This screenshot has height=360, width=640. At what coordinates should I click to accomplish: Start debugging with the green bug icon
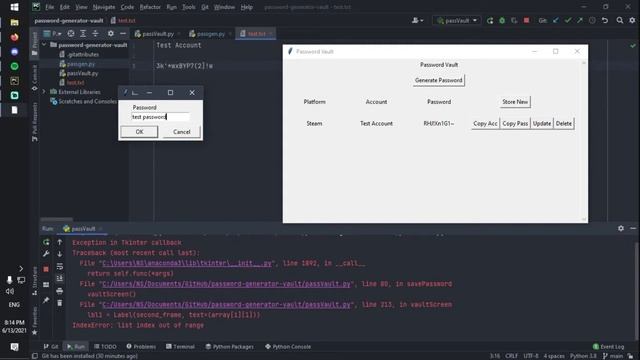(x=502, y=20)
